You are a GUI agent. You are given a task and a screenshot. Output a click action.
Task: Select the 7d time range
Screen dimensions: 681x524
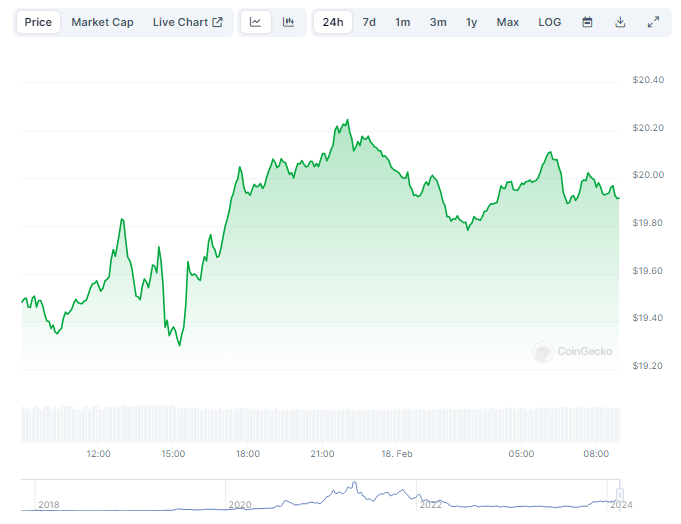[x=369, y=22]
